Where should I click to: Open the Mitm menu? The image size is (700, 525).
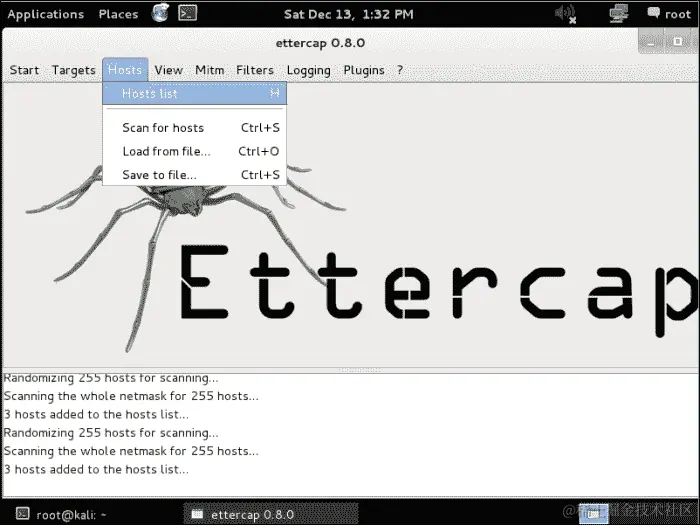209,70
